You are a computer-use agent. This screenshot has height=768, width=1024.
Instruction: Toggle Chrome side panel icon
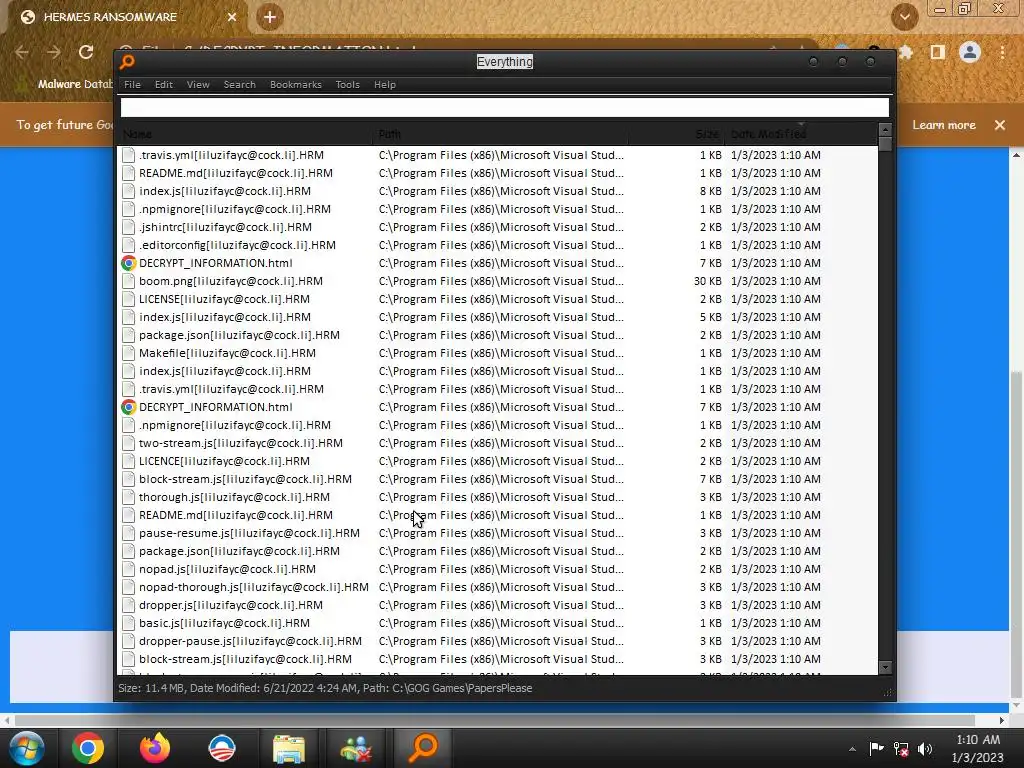click(938, 52)
